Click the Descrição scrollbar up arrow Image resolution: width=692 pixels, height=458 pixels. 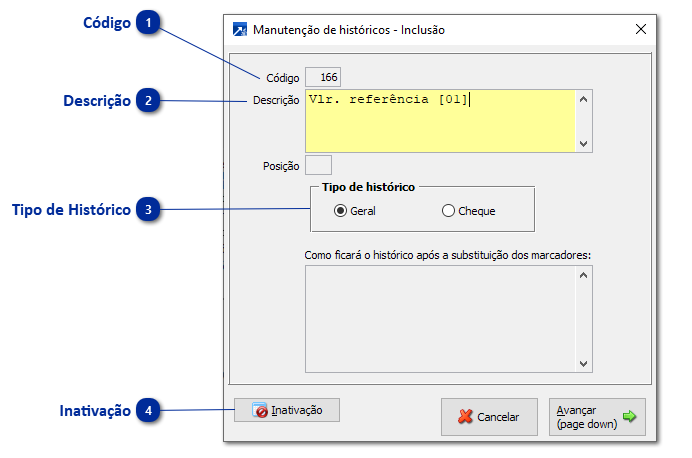tap(583, 99)
